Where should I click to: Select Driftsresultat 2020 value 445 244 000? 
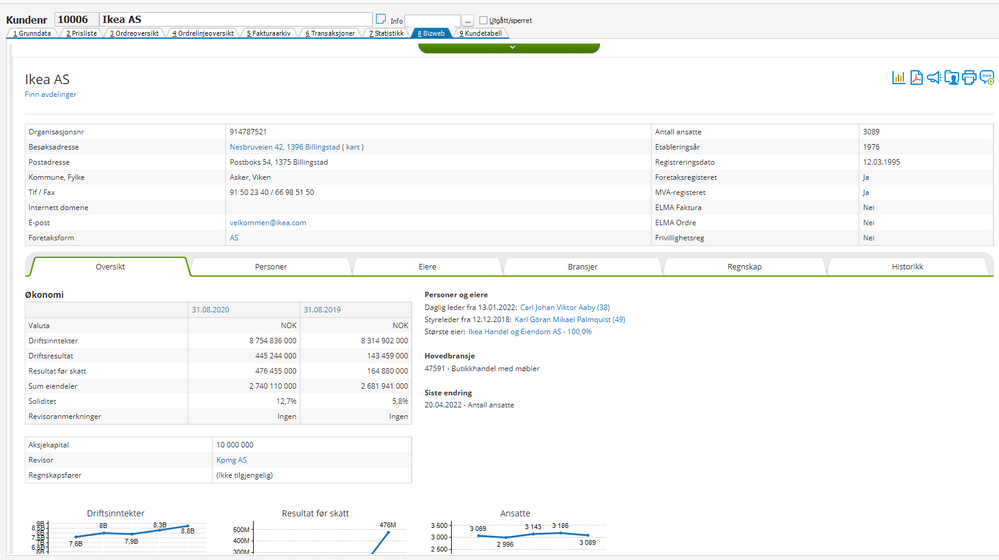tap(276, 356)
